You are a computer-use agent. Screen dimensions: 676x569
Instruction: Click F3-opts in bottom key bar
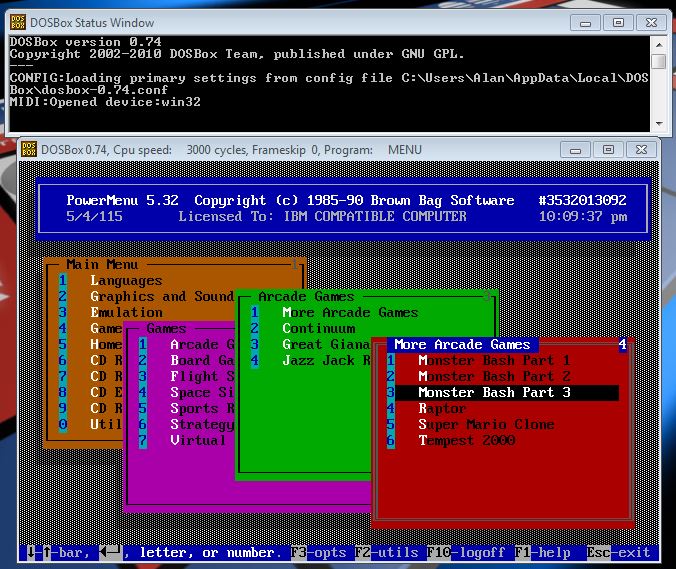(318, 553)
